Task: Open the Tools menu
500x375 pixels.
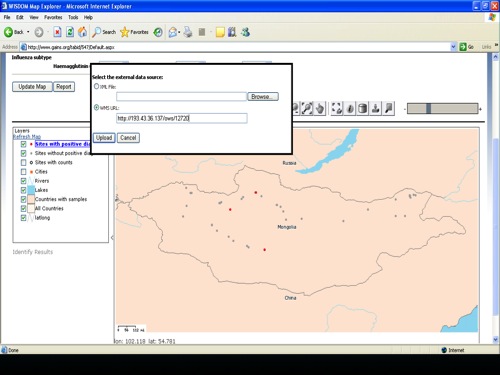Action: [73, 17]
